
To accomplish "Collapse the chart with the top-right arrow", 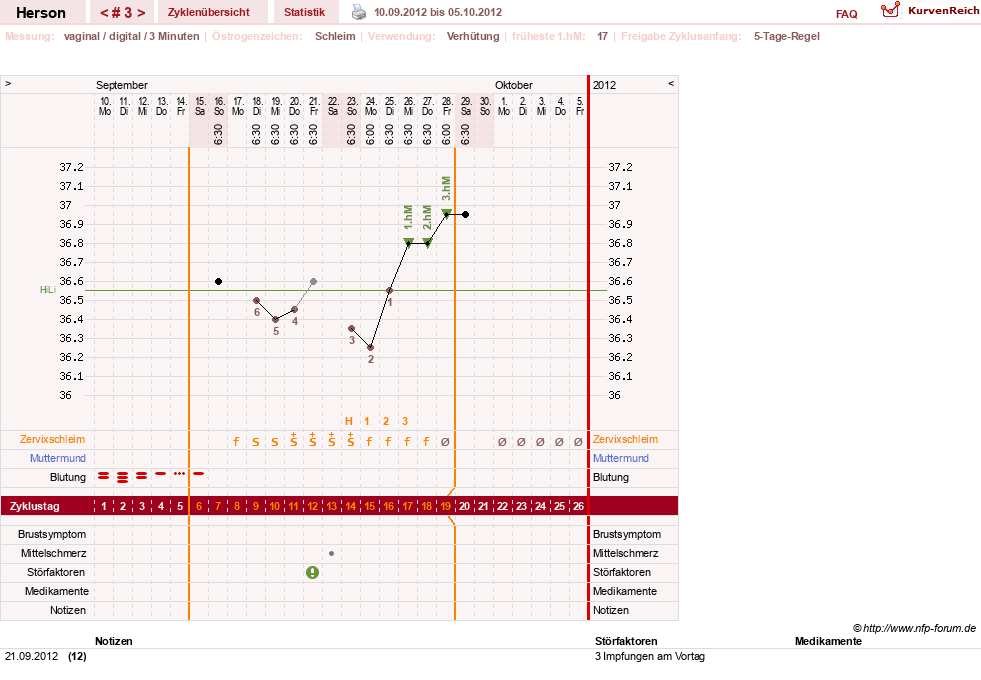I will (x=671, y=83).
